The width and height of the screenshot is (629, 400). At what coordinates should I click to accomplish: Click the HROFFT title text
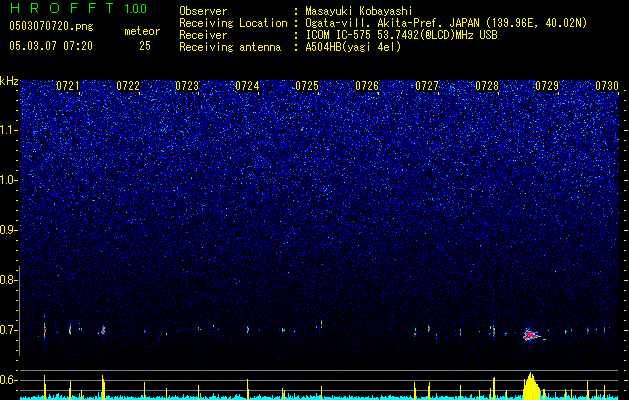62,8
